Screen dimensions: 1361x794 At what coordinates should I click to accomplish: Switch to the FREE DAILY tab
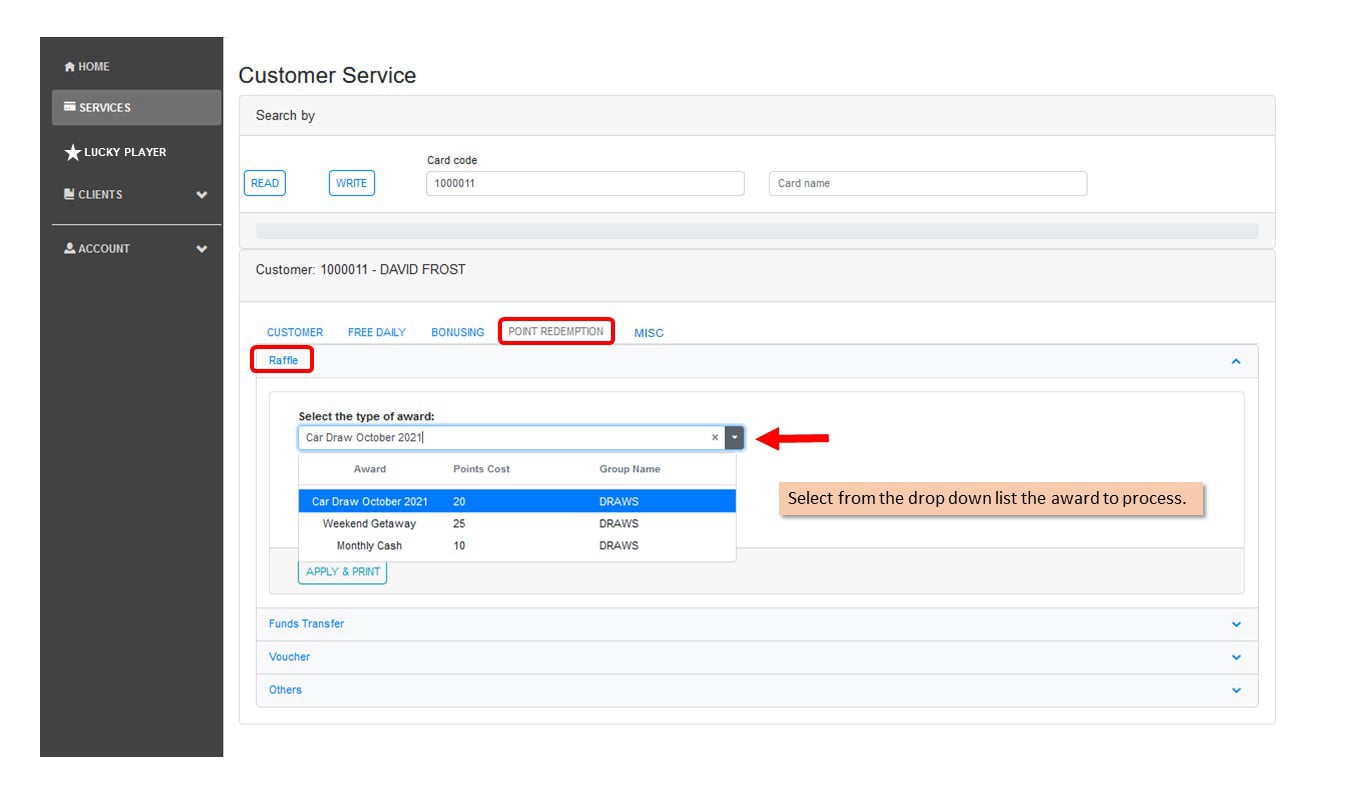point(377,332)
